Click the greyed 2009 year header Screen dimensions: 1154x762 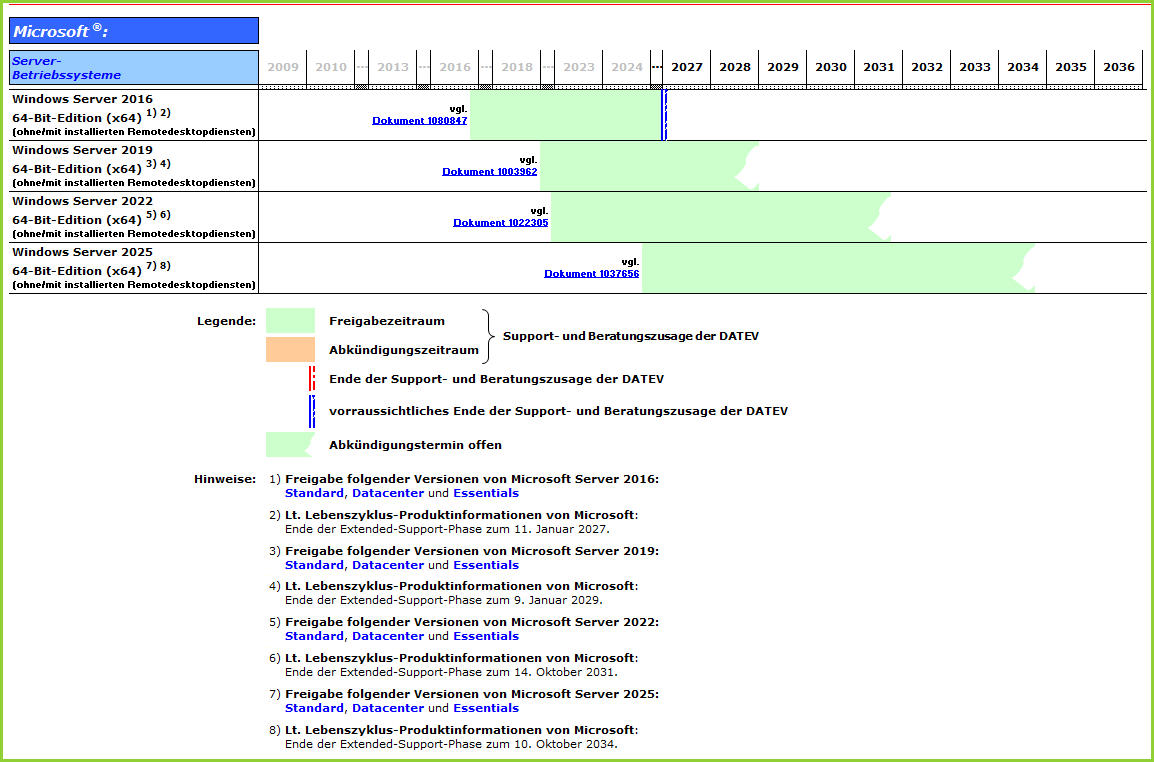[283, 67]
